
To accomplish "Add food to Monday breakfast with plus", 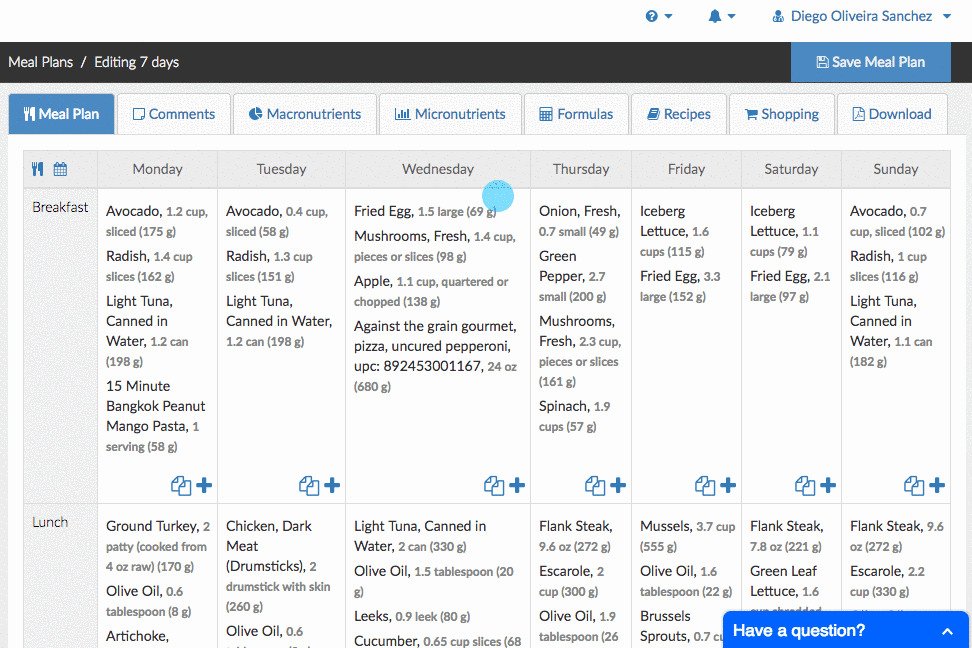I will (204, 486).
